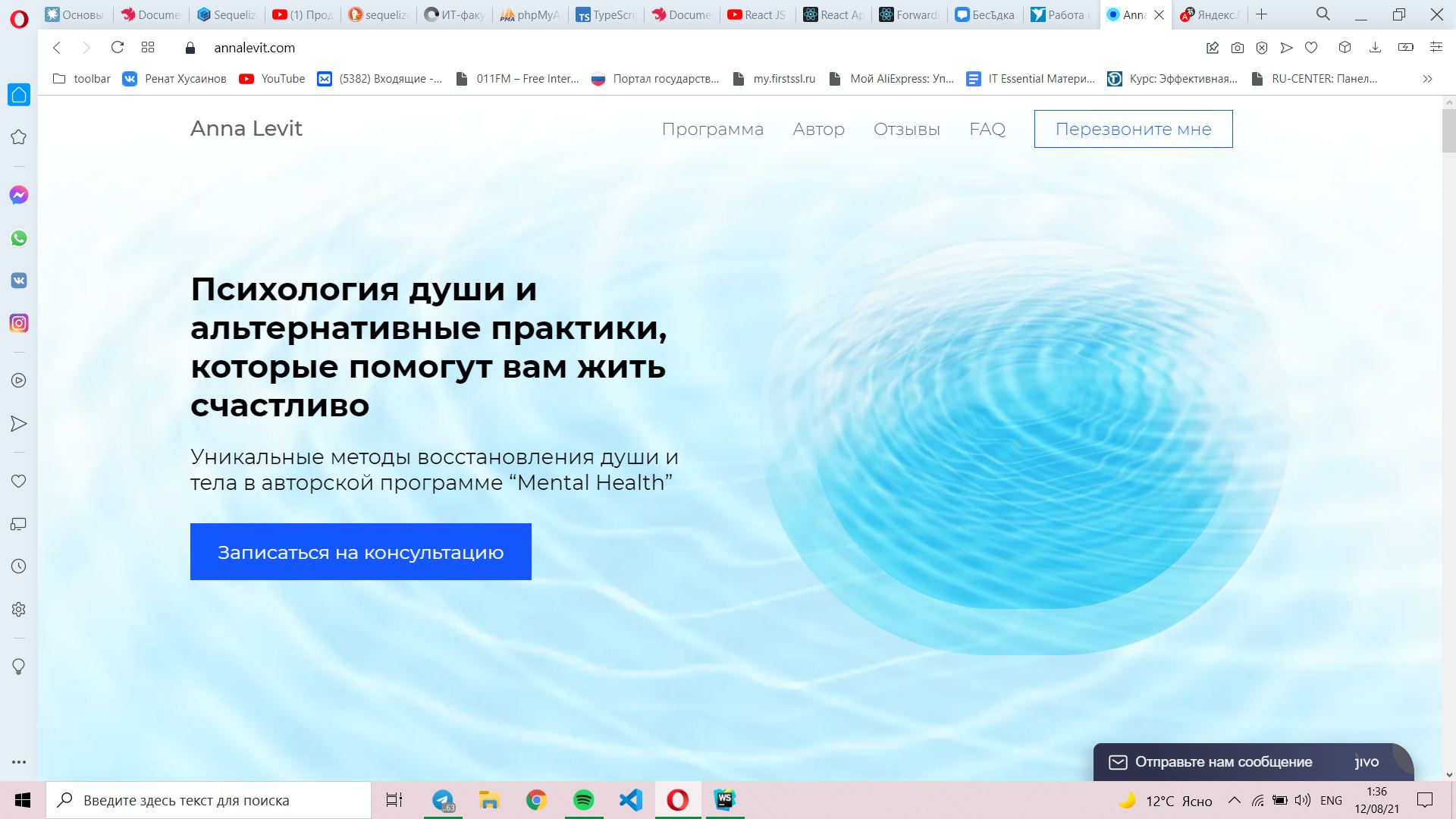Open downloads icon in address bar
The width and height of the screenshot is (1456, 819).
click(1375, 48)
